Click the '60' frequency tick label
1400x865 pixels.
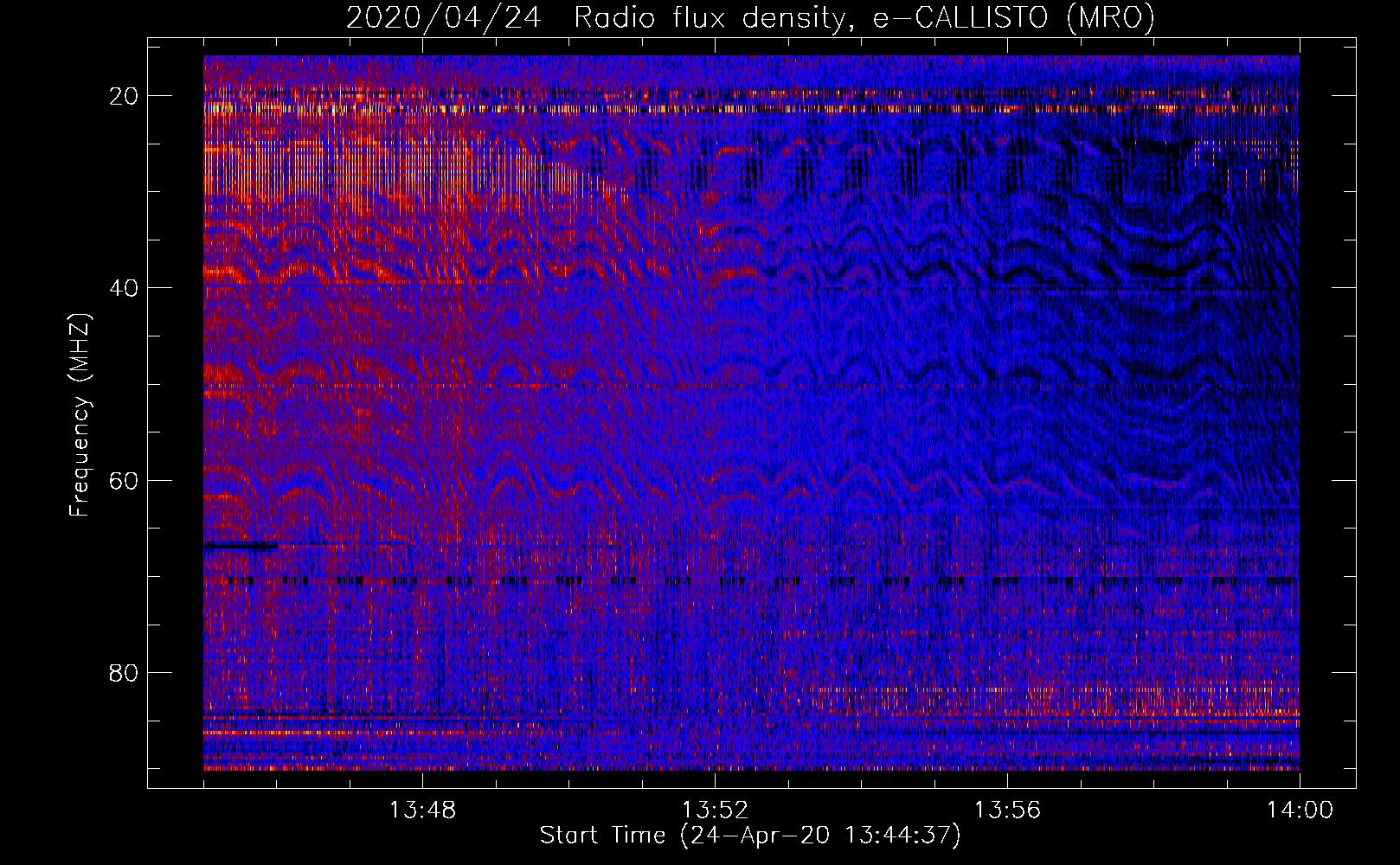point(125,480)
